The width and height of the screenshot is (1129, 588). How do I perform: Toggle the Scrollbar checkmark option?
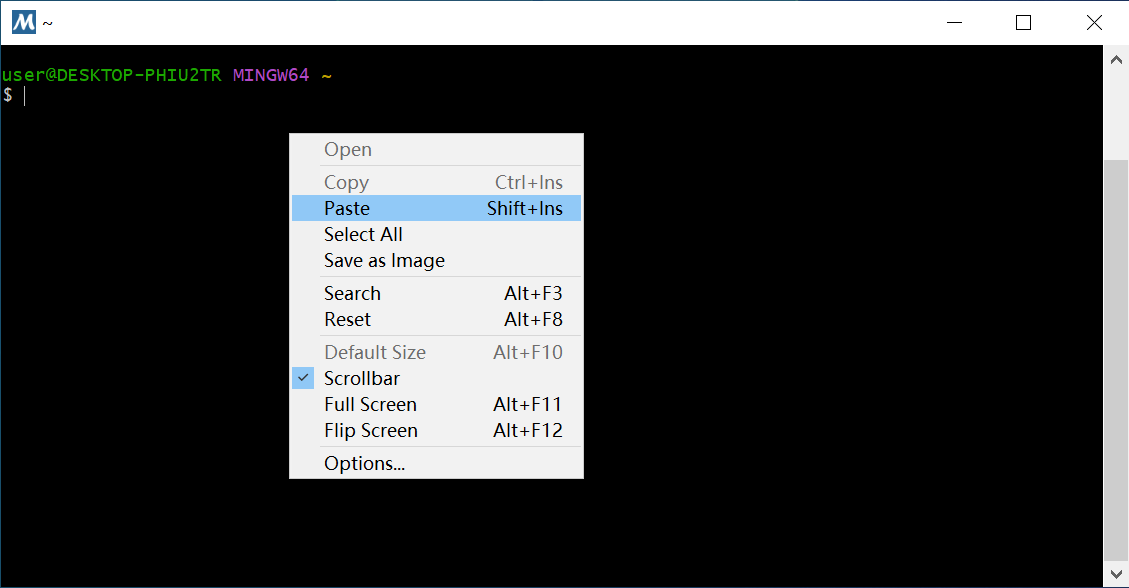(x=361, y=379)
